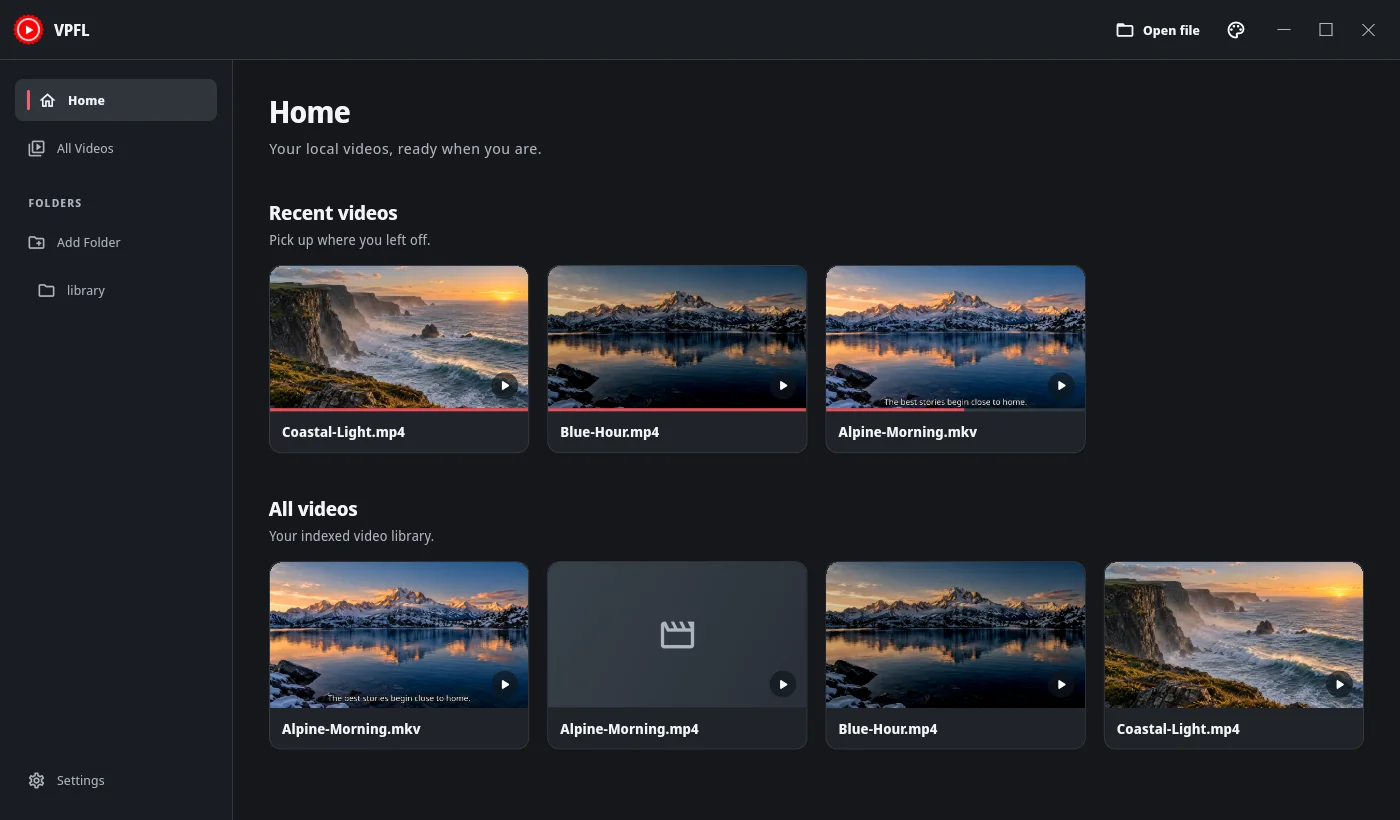Click the red VPFL app logo
The width and height of the screenshot is (1400, 820).
28,30
